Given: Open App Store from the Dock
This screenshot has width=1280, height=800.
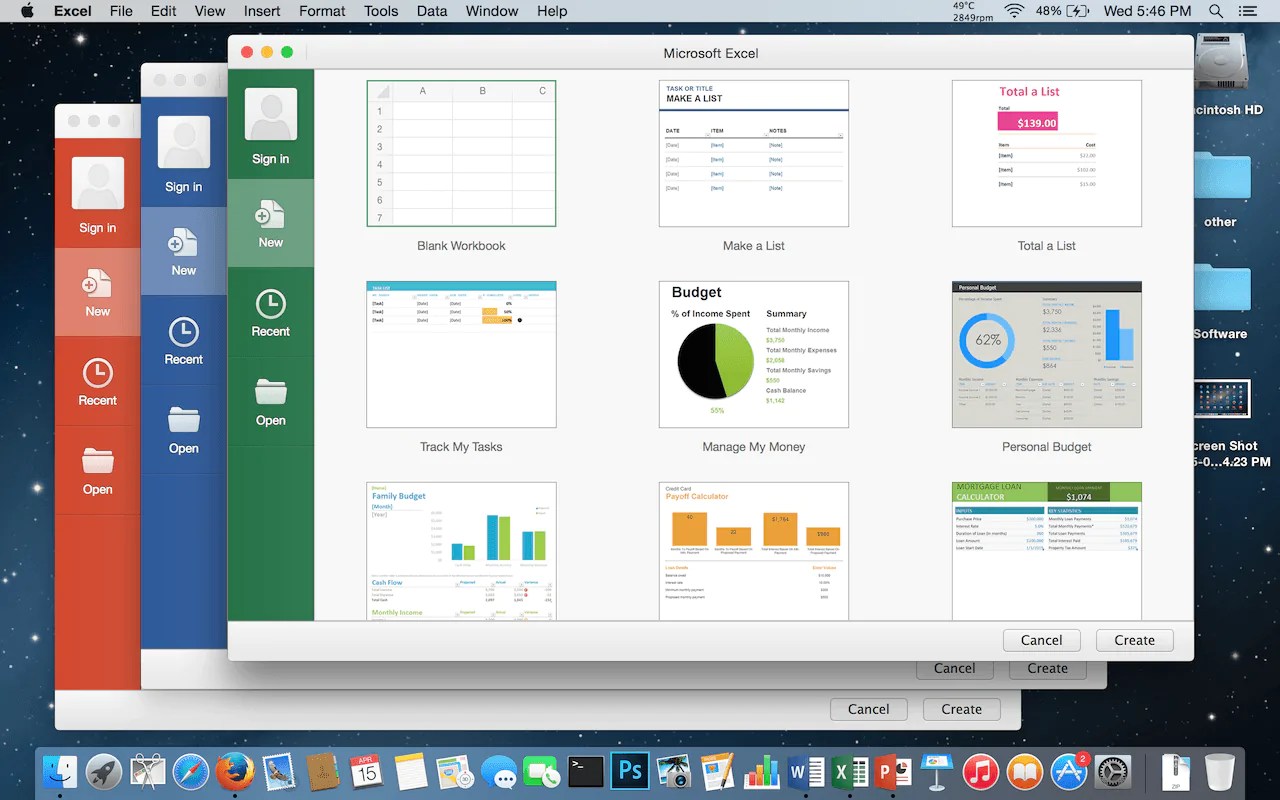Looking at the screenshot, I should pos(1069,772).
